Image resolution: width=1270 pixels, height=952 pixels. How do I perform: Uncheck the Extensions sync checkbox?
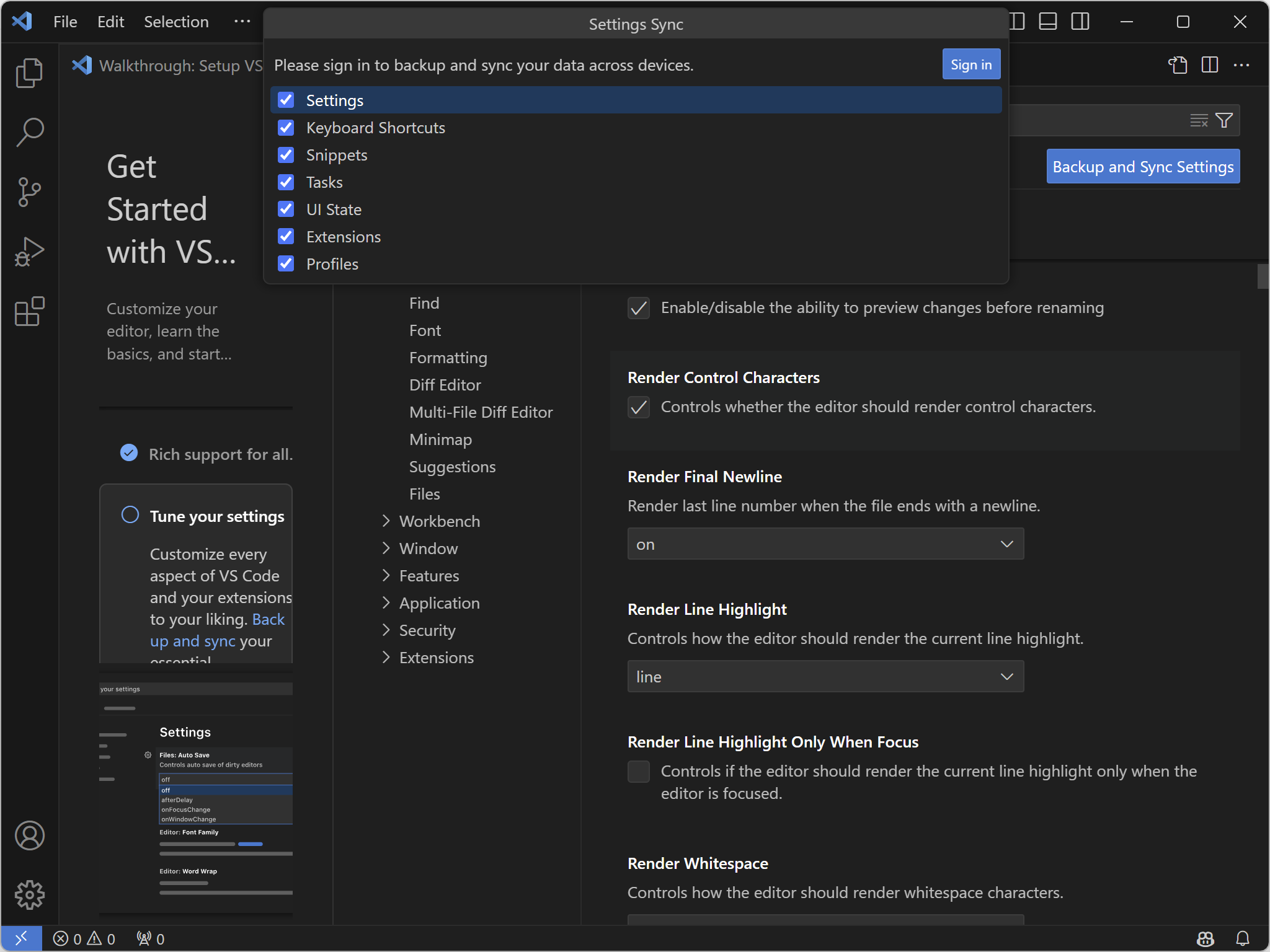click(x=286, y=237)
